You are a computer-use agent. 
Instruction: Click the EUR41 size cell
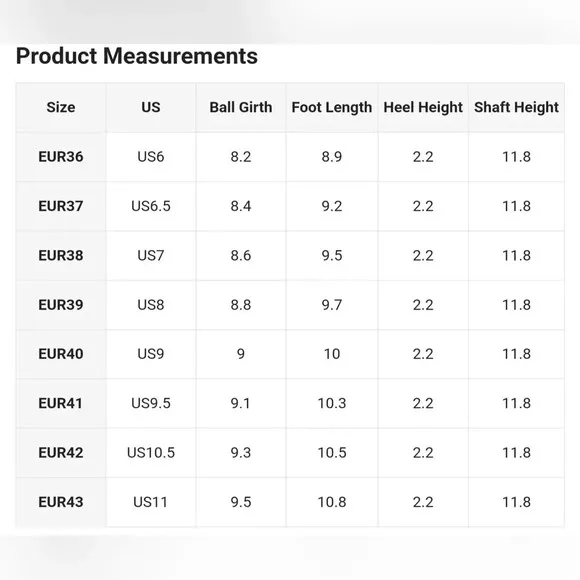(61, 403)
